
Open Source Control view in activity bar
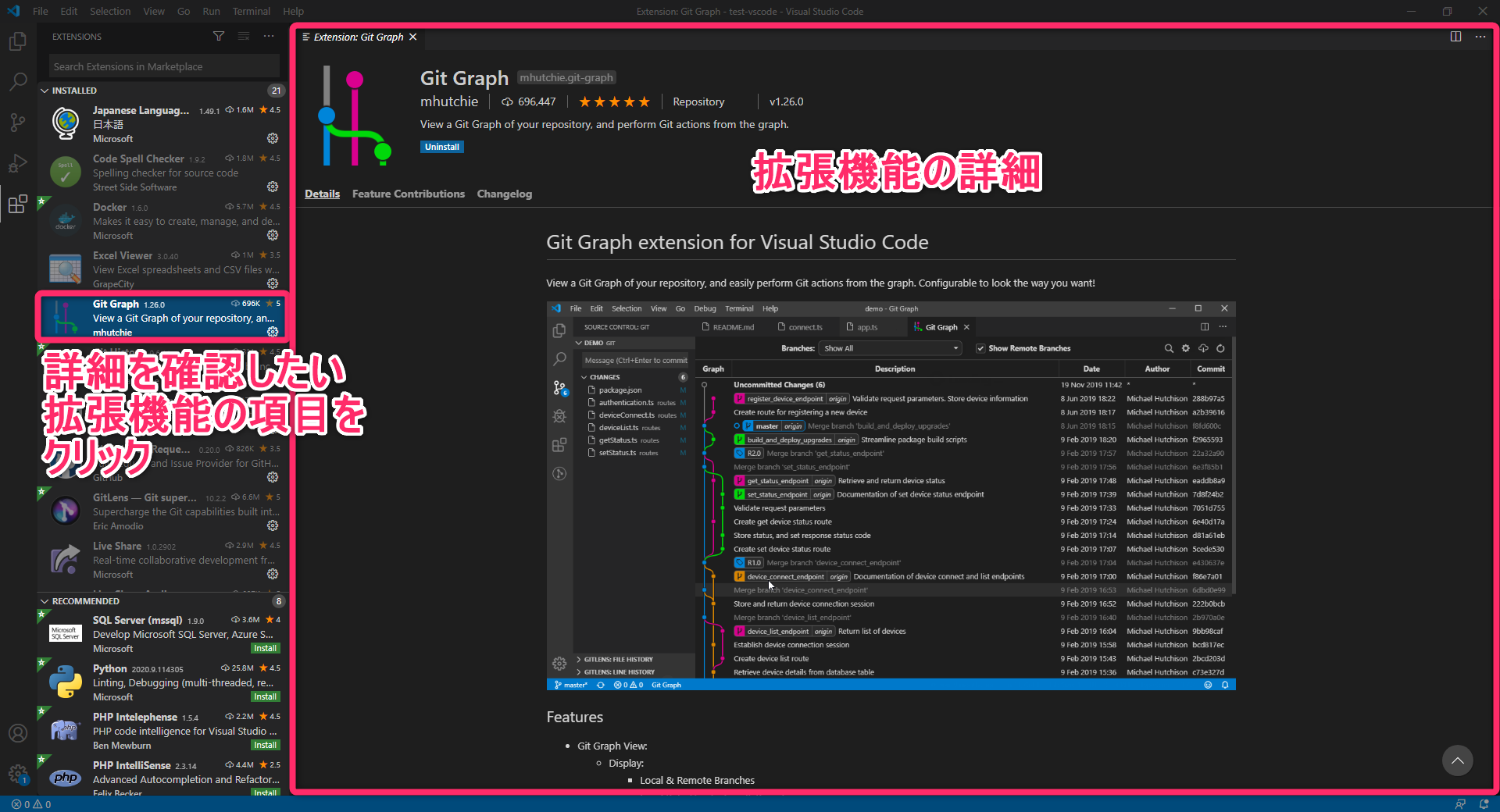(x=18, y=122)
